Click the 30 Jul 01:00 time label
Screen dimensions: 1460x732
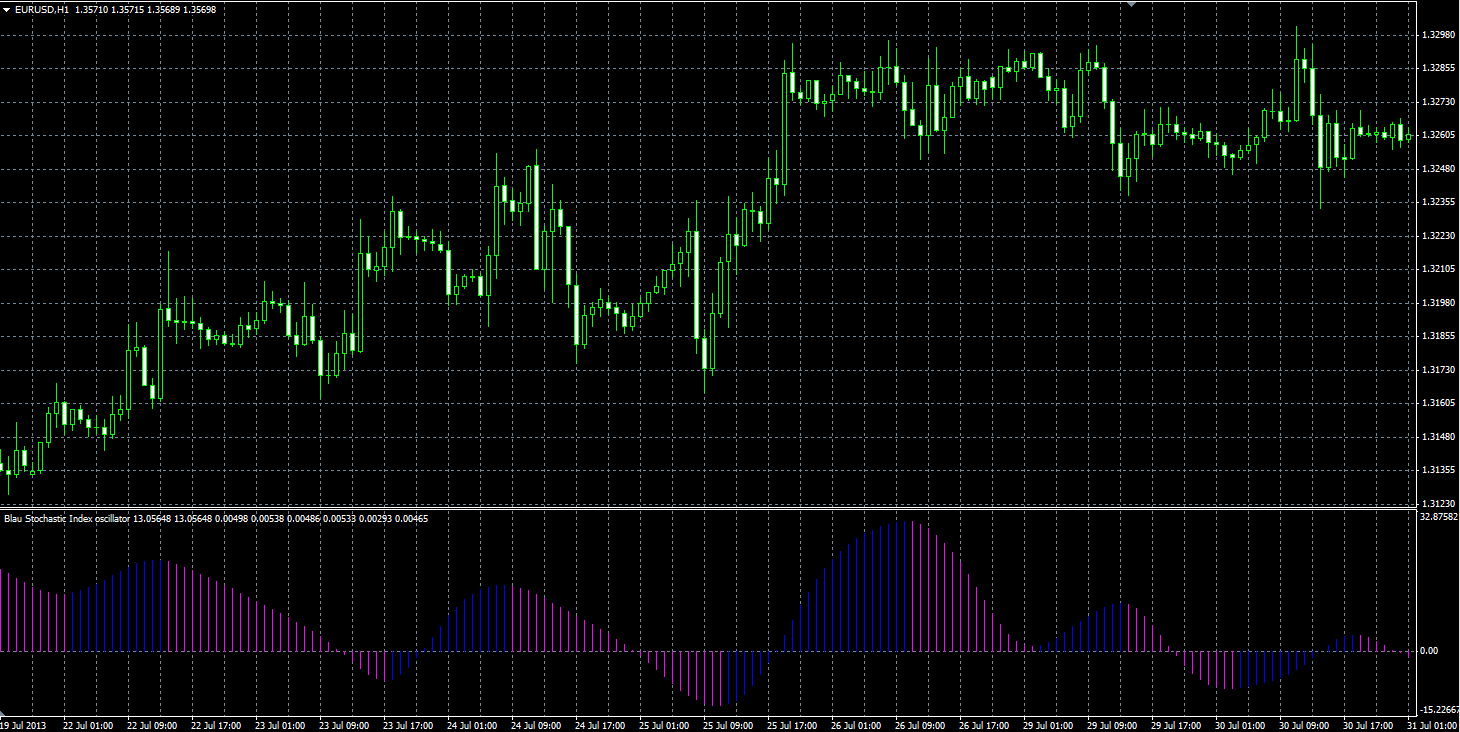(x=1240, y=725)
